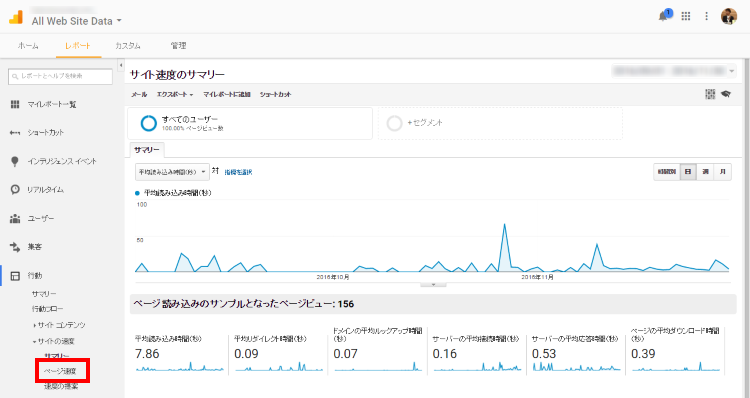The height and width of the screenshot is (398, 750).
Task: Click the report search input field
Action: pyautogui.click(x=60, y=77)
